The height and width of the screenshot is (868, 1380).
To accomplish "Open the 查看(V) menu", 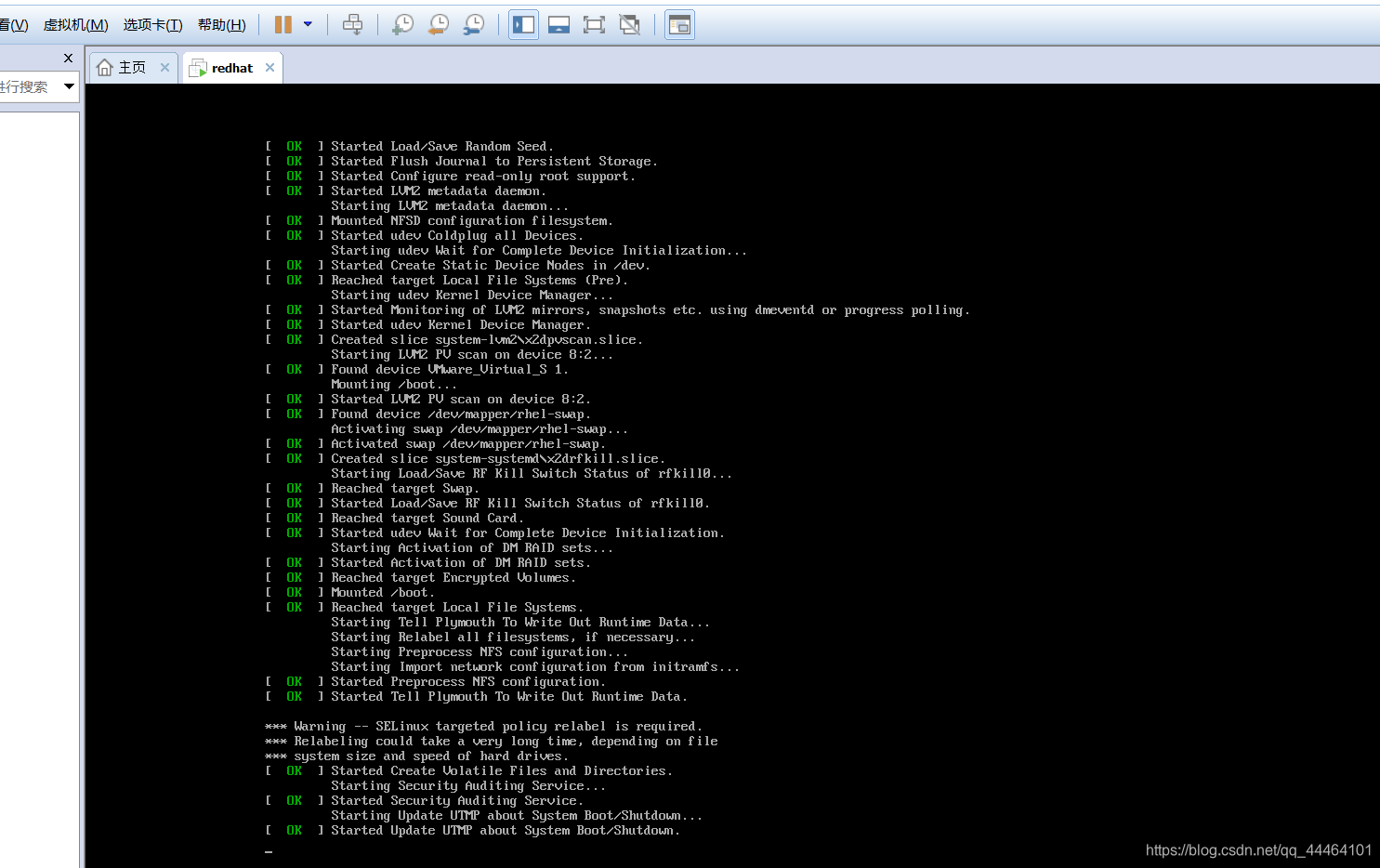I will coord(14,25).
